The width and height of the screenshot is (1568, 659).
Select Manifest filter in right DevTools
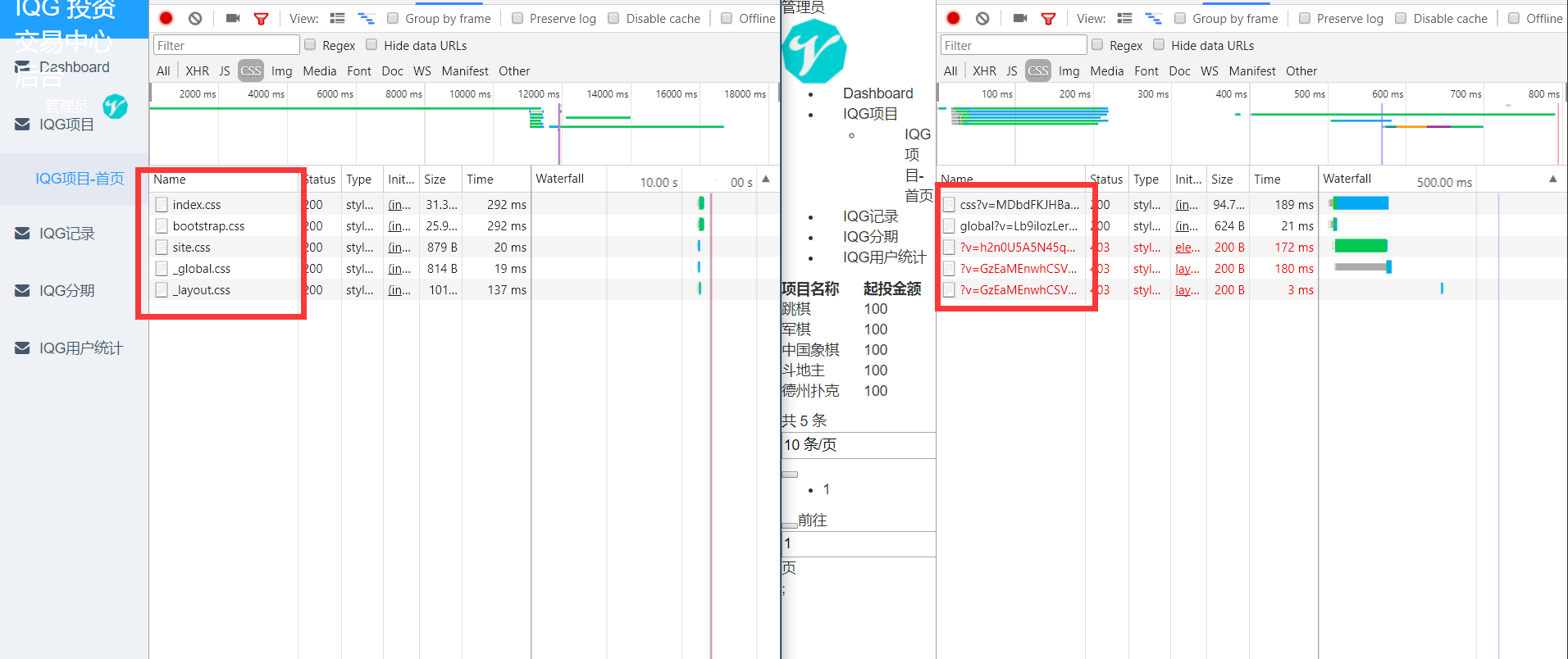coord(1252,71)
